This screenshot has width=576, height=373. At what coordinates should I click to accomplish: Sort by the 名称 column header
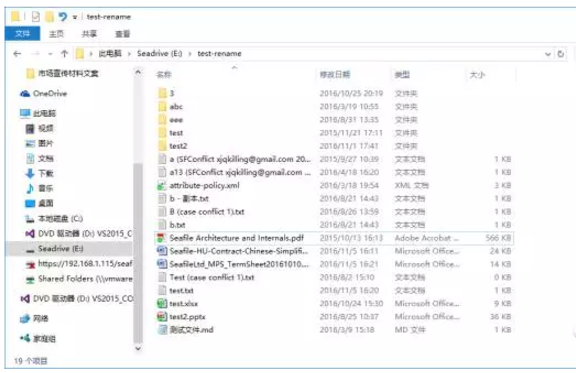click(x=163, y=75)
